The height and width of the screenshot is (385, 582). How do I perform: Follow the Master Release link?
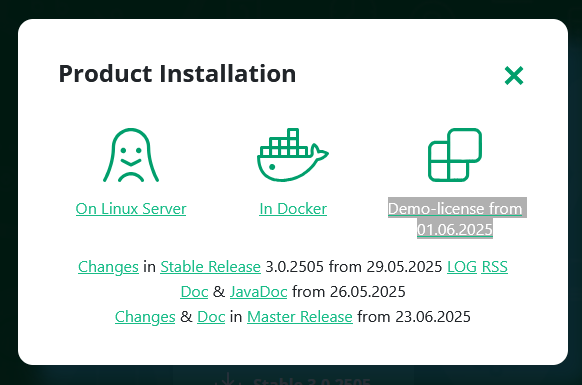pos(300,317)
